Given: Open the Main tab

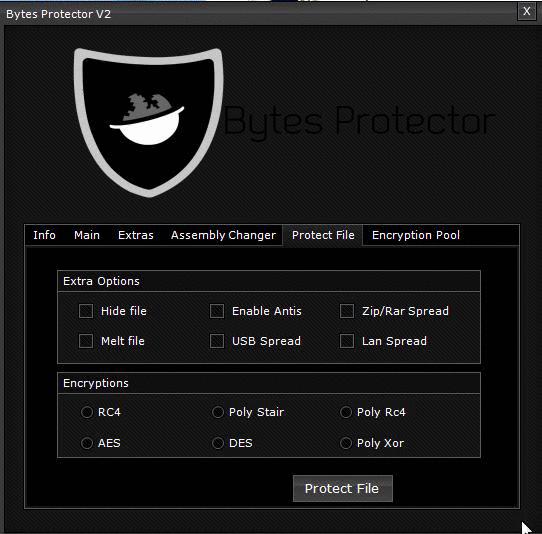Looking at the screenshot, I should (87, 235).
